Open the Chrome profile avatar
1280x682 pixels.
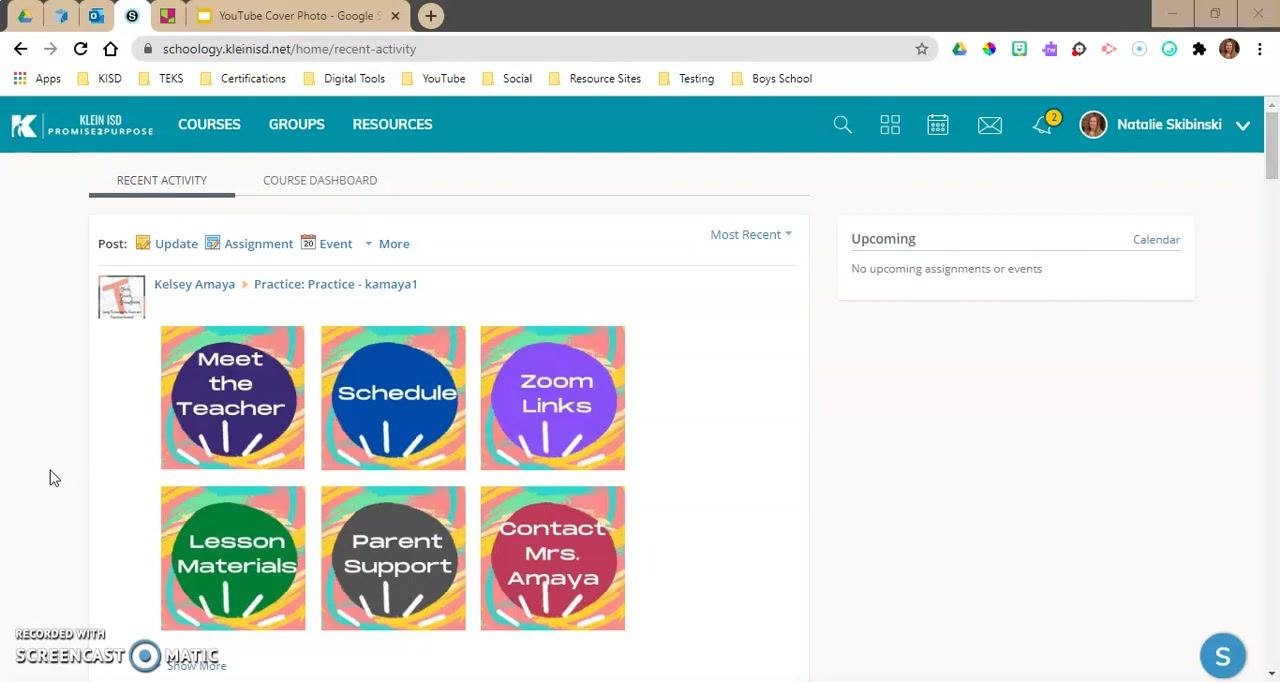coord(1229,49)
